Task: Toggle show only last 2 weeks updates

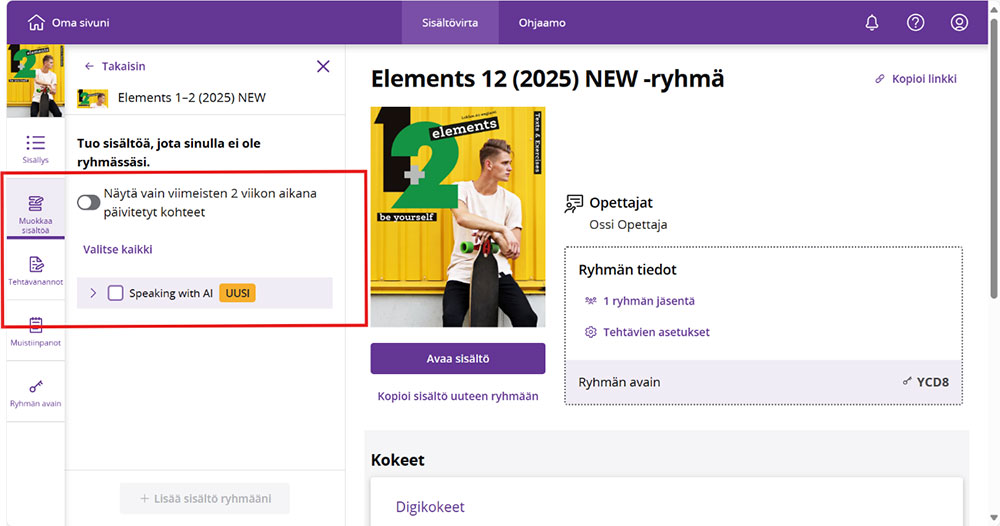Action: 89,202
